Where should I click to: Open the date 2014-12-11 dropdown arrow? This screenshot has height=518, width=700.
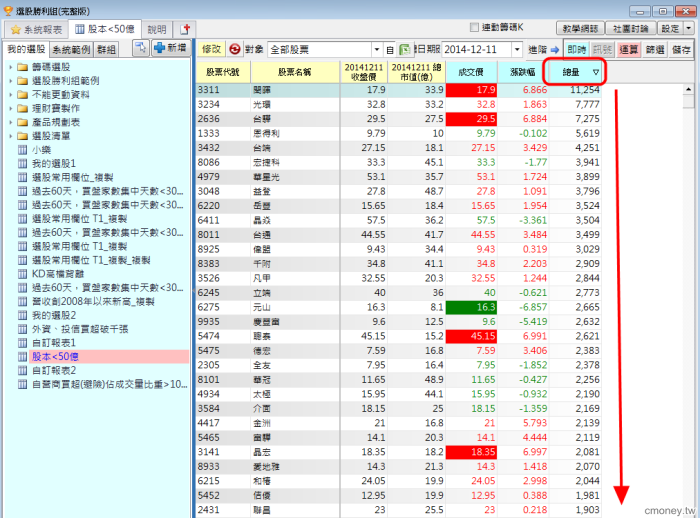click(x=517, y=50)
